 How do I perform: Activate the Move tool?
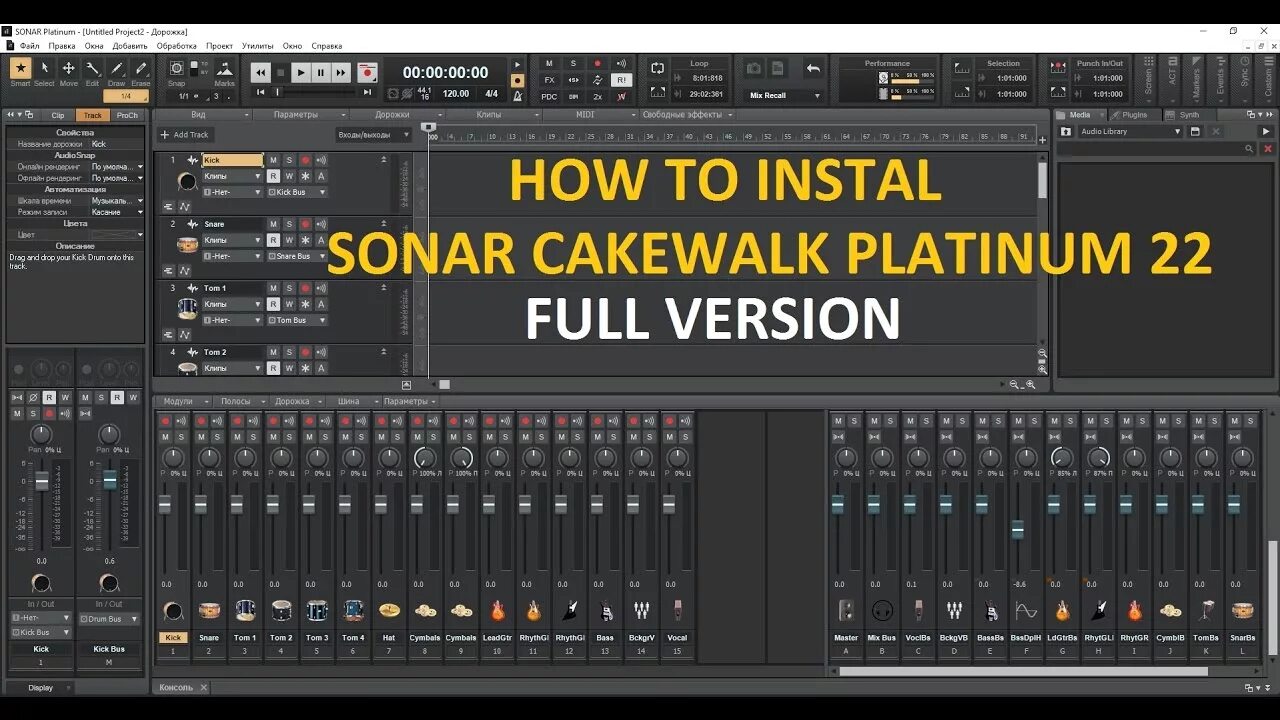tap(68, 69)
